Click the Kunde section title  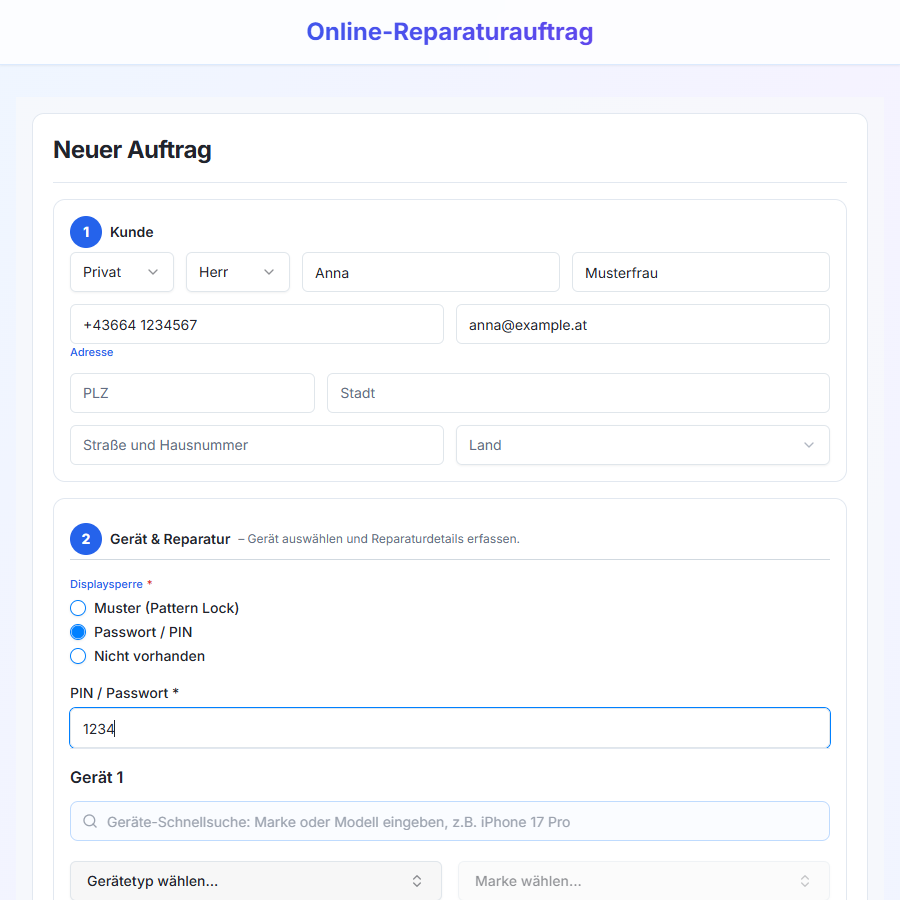[x=131, y=232]
